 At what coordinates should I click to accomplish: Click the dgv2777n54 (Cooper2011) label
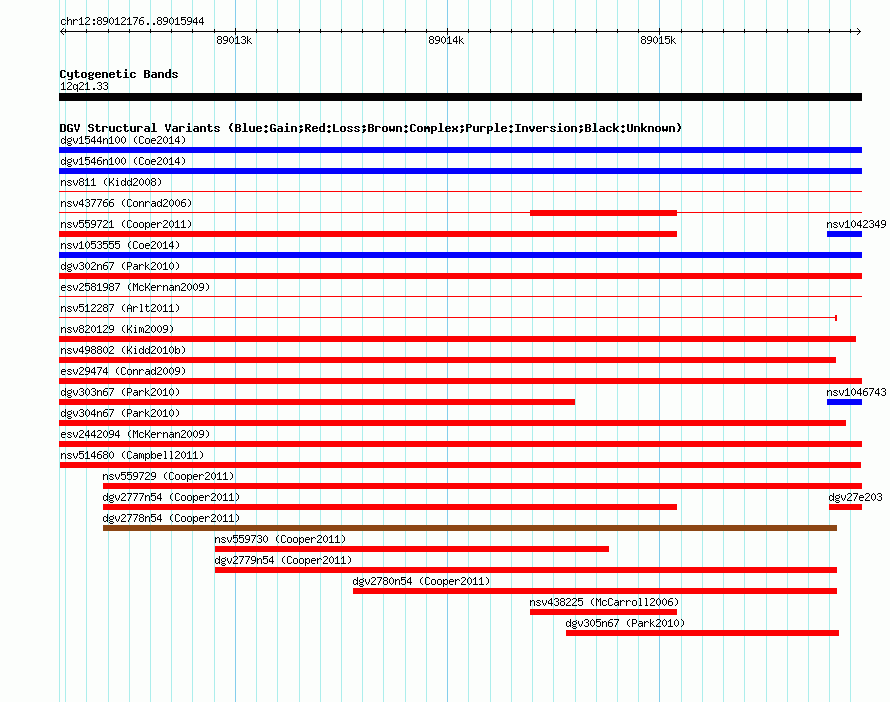click(x=171, y=497)
